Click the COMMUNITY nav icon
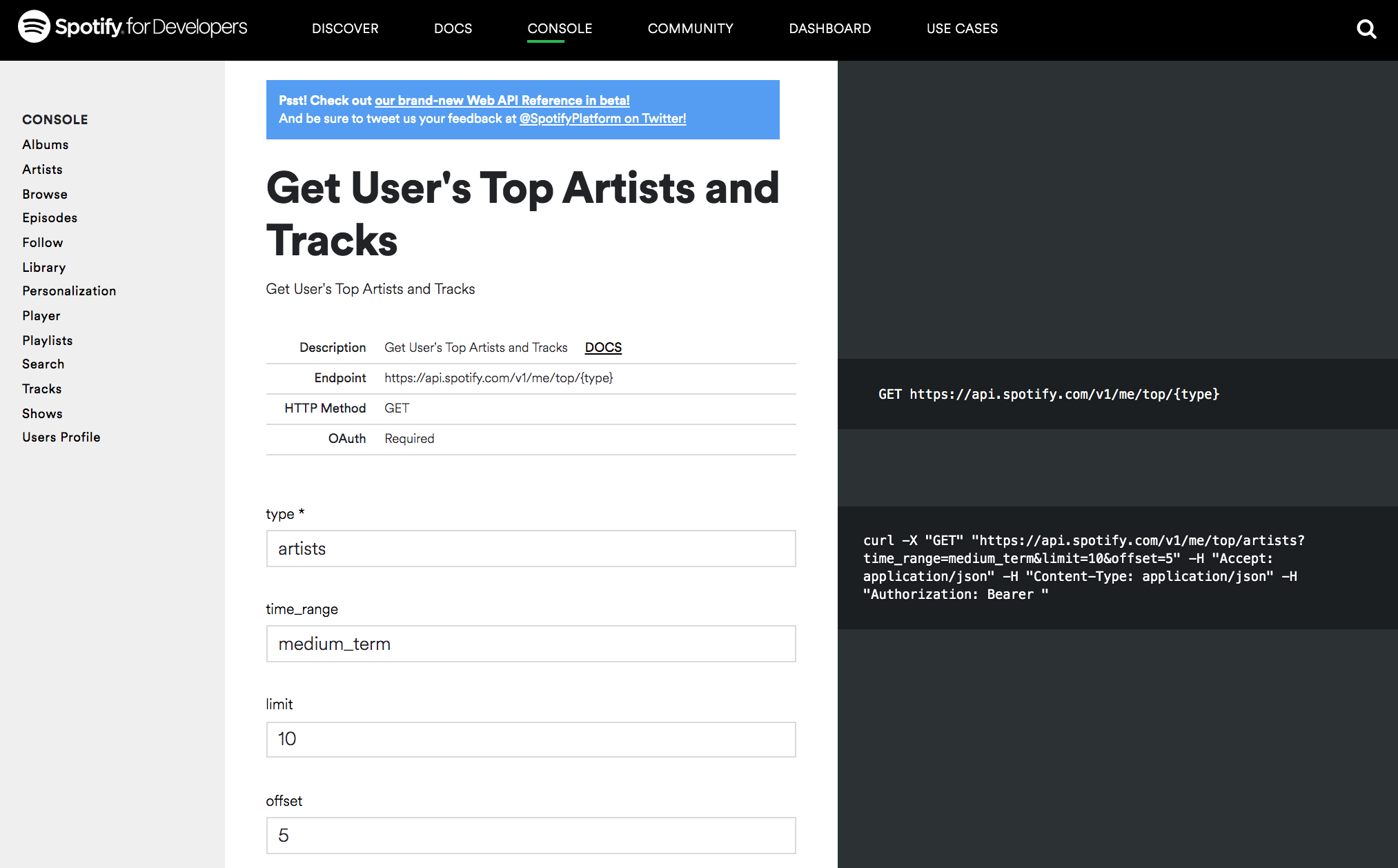 (689, 28)
